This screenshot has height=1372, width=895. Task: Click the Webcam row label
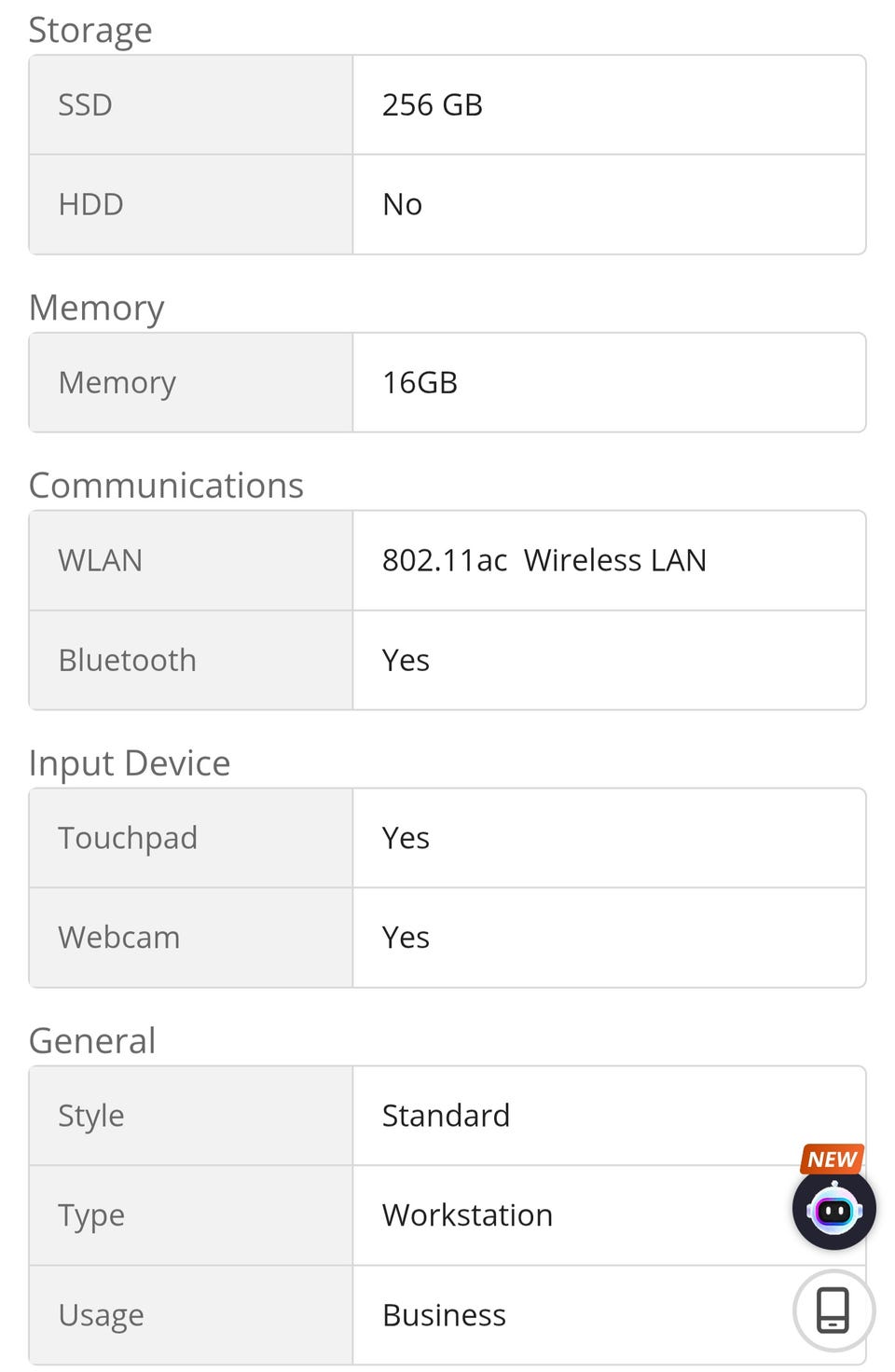[x=118, y=937]
